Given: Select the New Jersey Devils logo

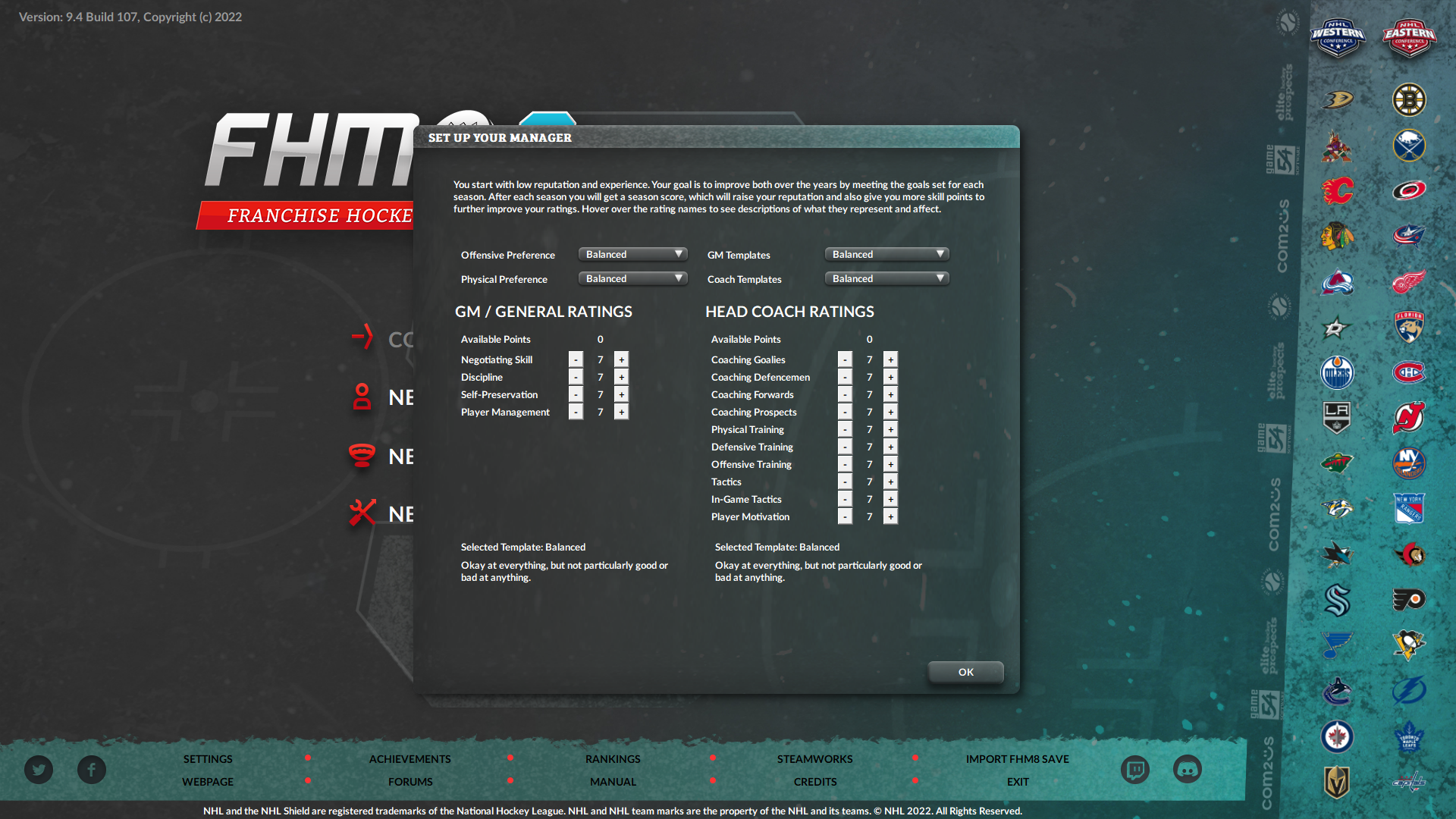Looking at the screenshot, I should [x=1409, y=418].
